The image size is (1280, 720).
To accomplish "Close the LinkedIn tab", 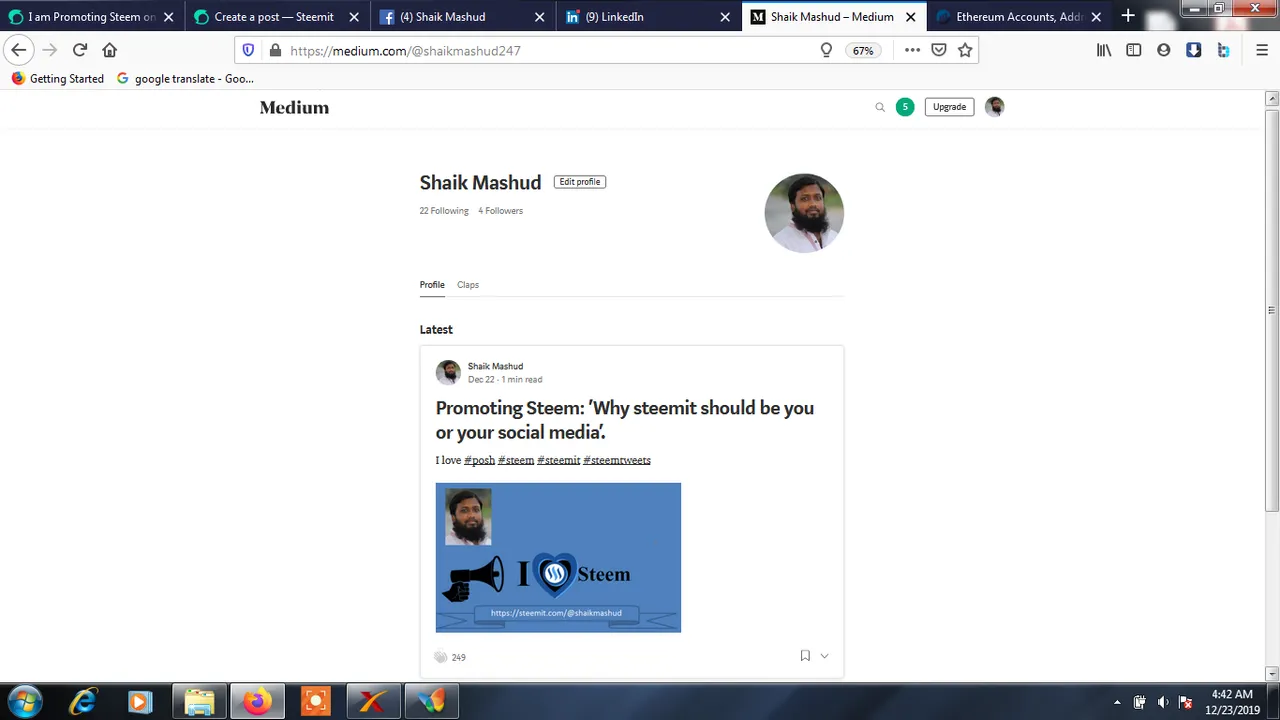I will [x=725, y=17].
